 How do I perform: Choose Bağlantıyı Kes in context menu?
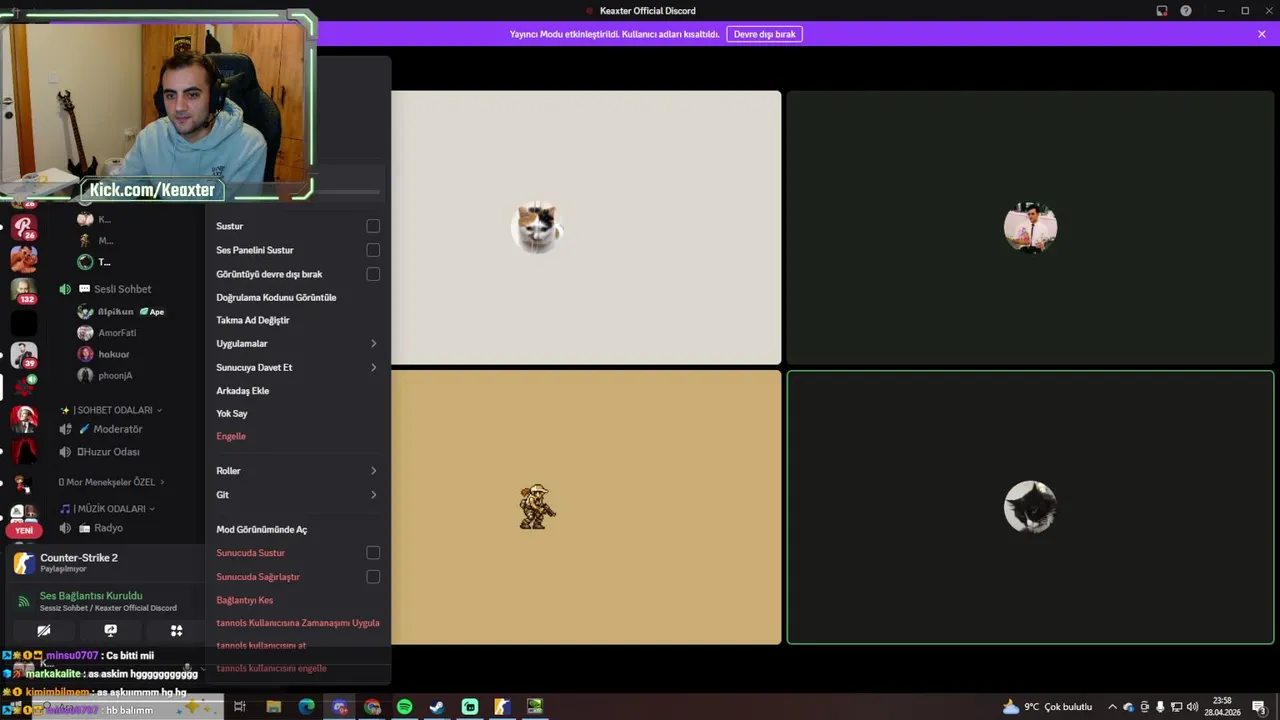pos(297,600)
